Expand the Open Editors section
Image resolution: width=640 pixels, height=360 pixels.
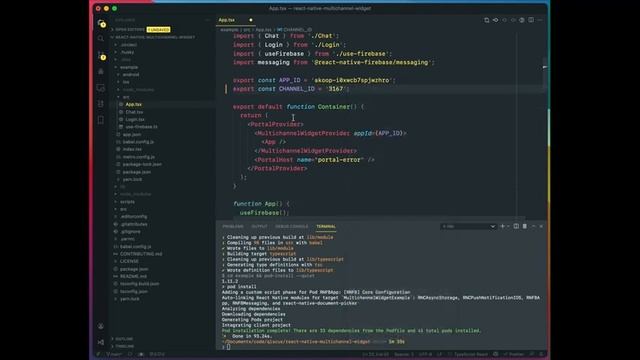pos(129,30)
